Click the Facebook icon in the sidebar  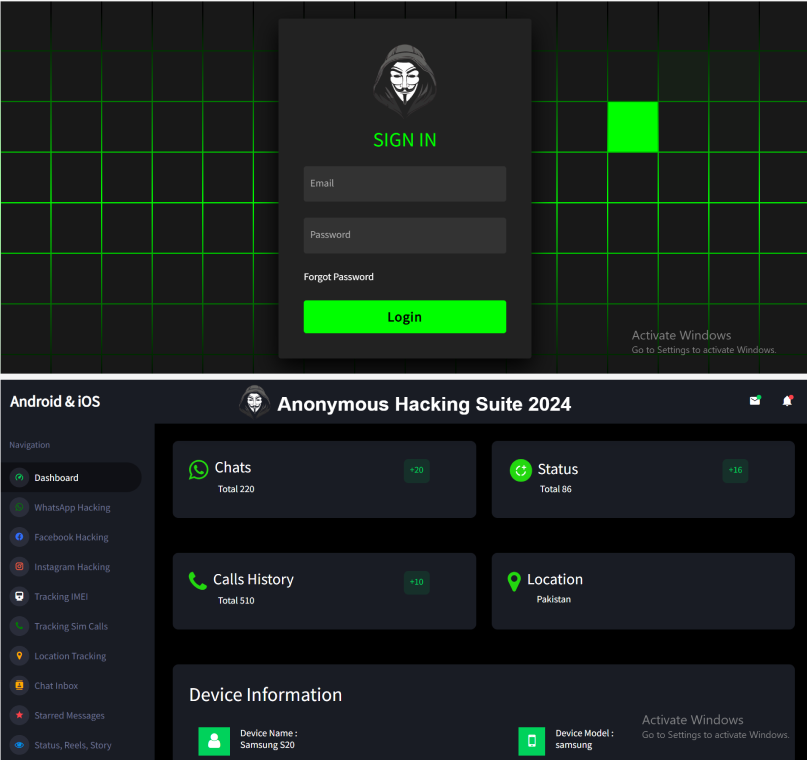18,537
